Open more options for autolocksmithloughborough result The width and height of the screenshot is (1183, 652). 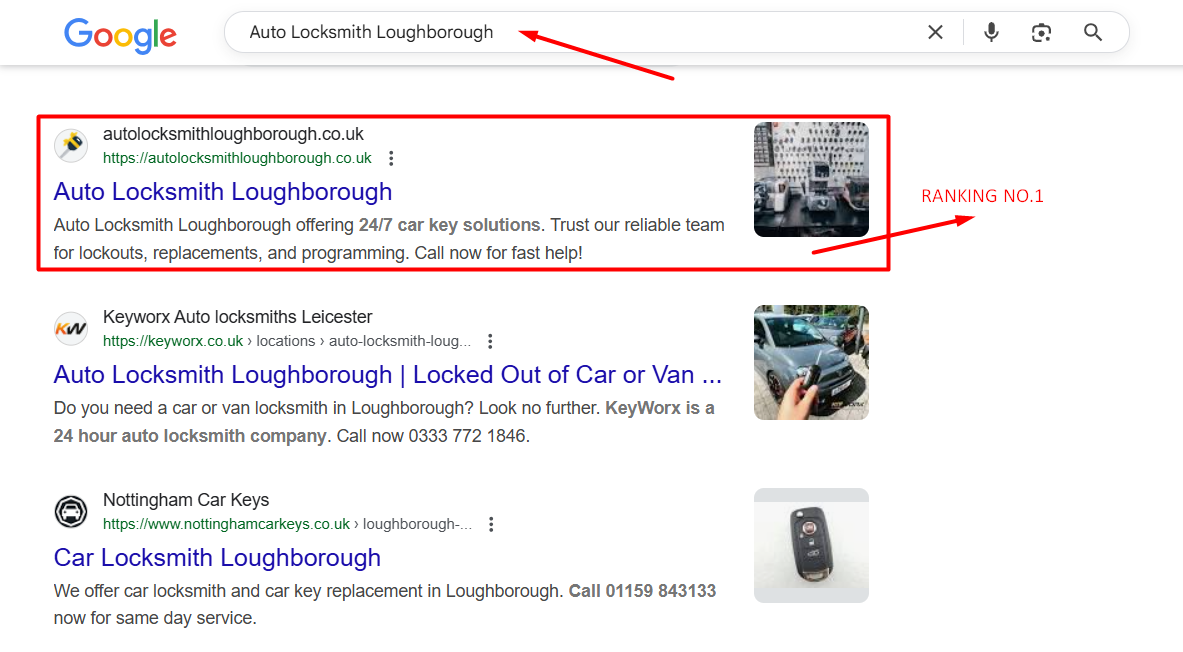click(391, 158)
